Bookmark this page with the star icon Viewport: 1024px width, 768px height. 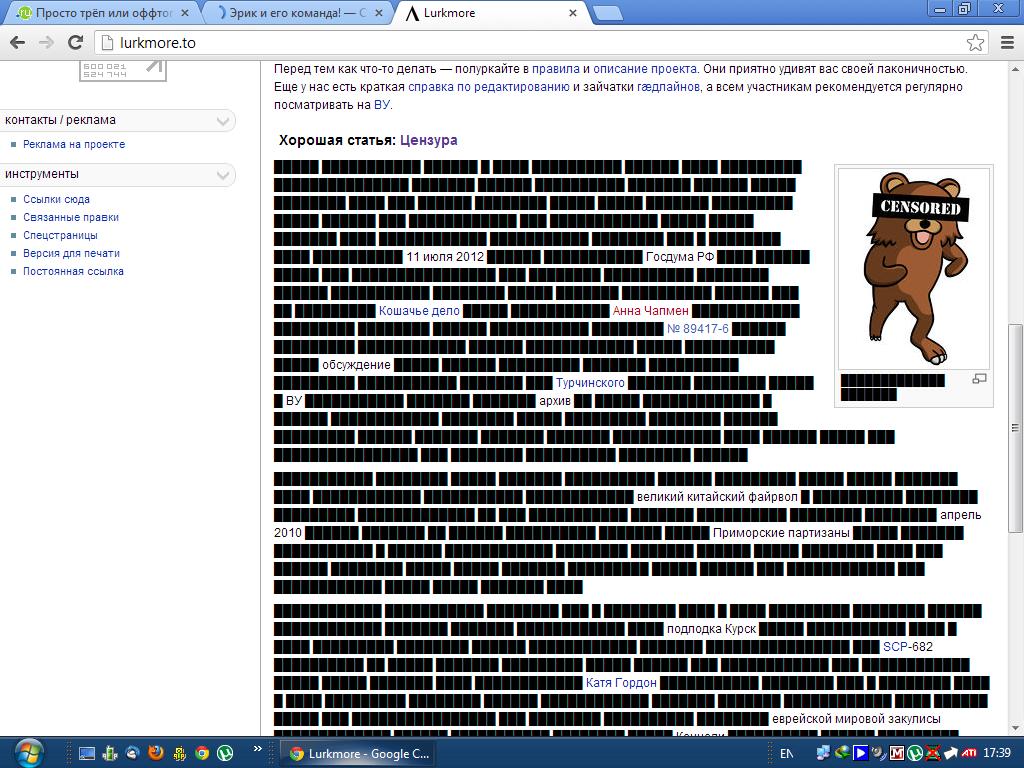(x=975, y=43)
